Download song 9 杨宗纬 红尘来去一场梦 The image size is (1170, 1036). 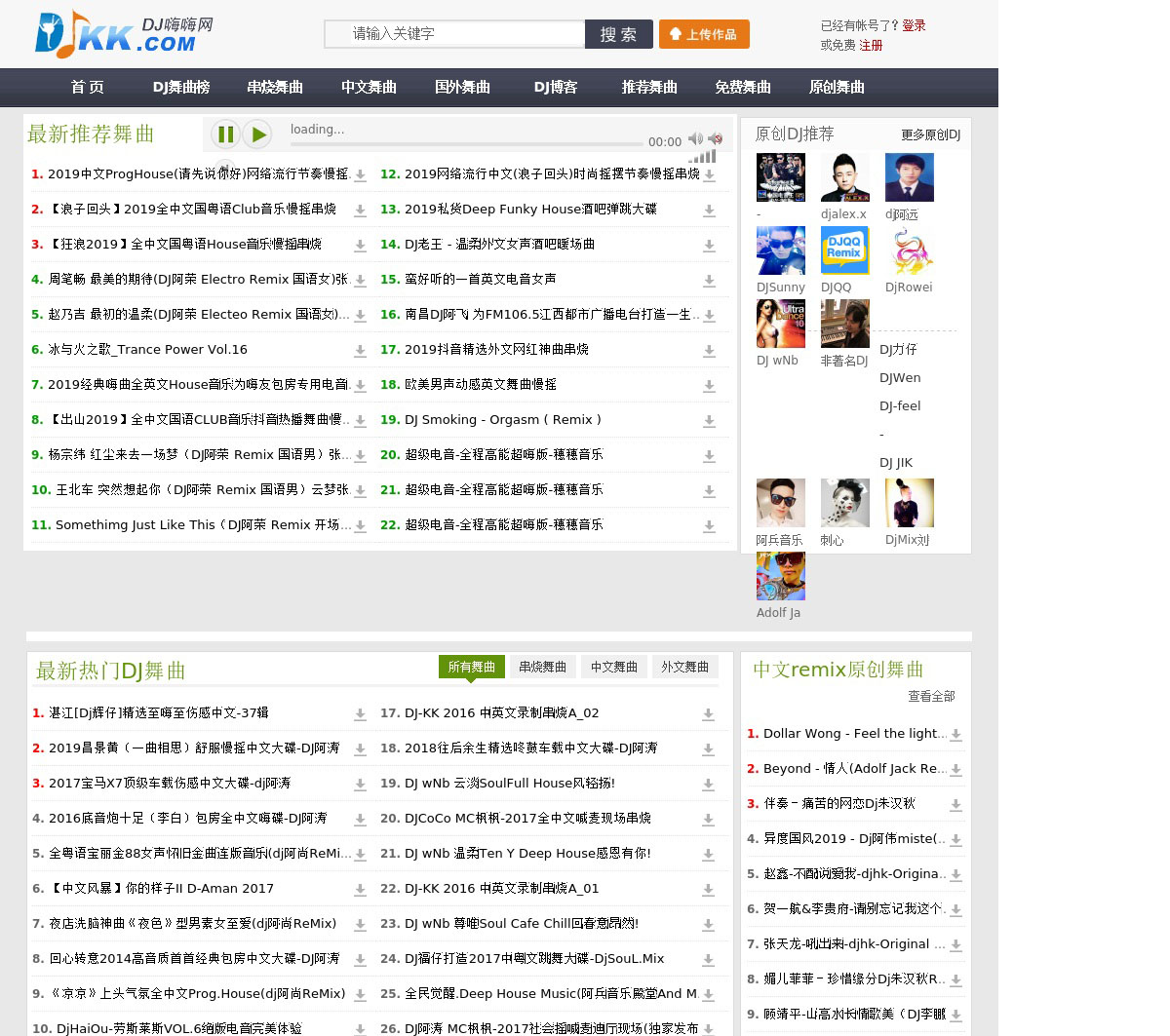360,456
